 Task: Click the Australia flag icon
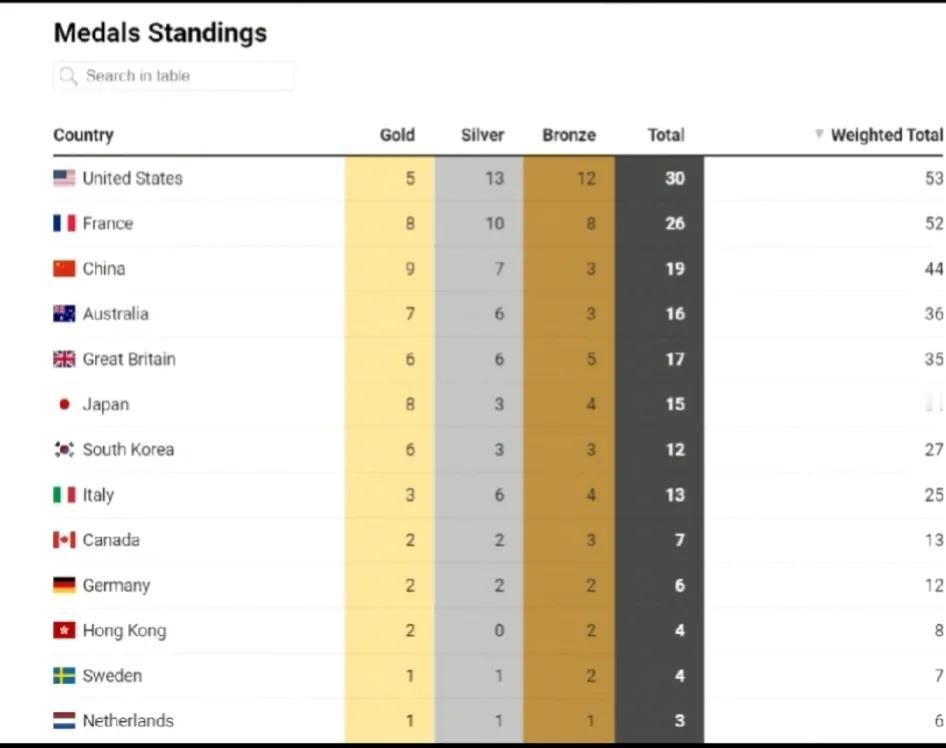64,314
